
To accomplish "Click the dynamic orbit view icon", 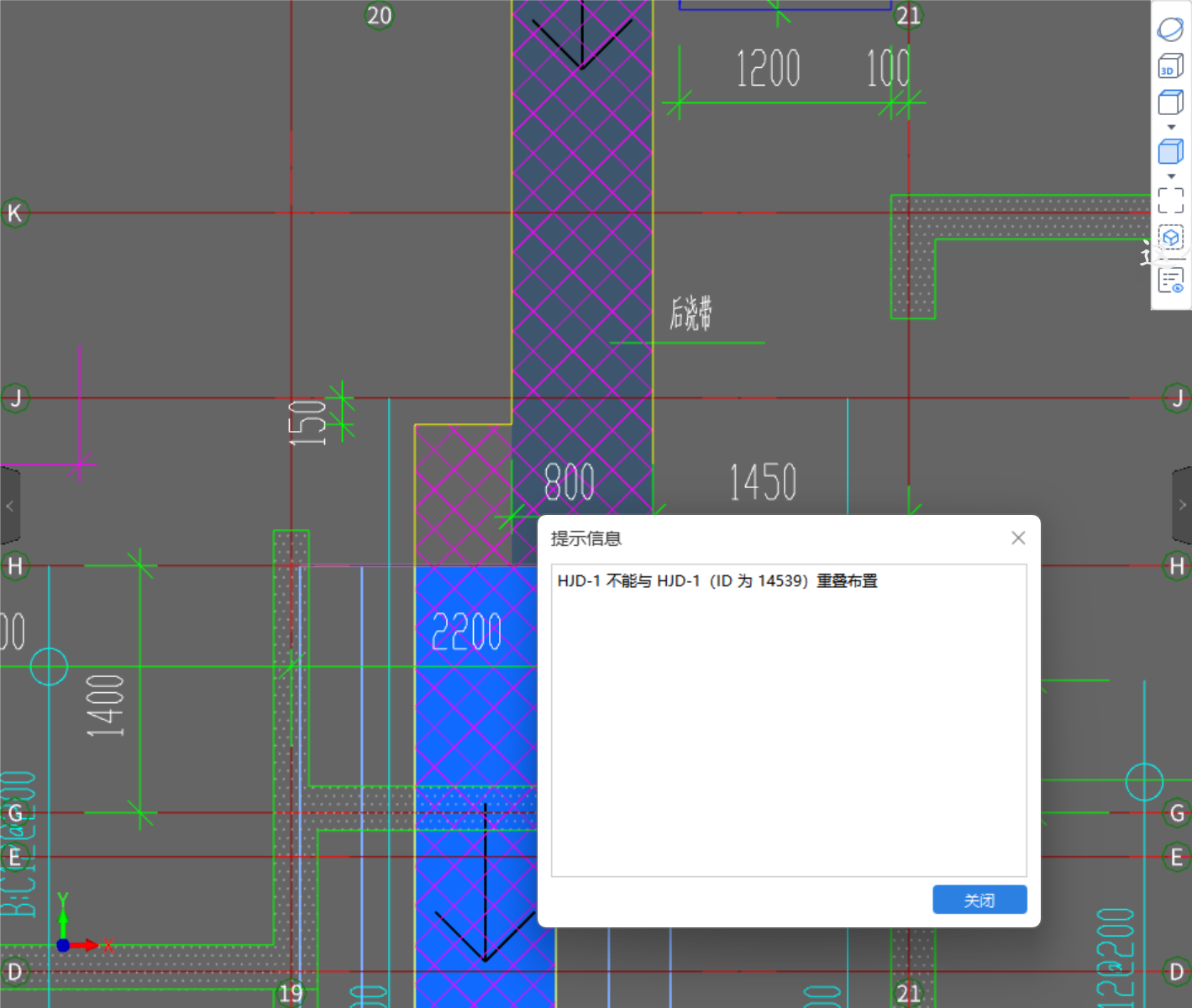I will tap(1170, 29).
